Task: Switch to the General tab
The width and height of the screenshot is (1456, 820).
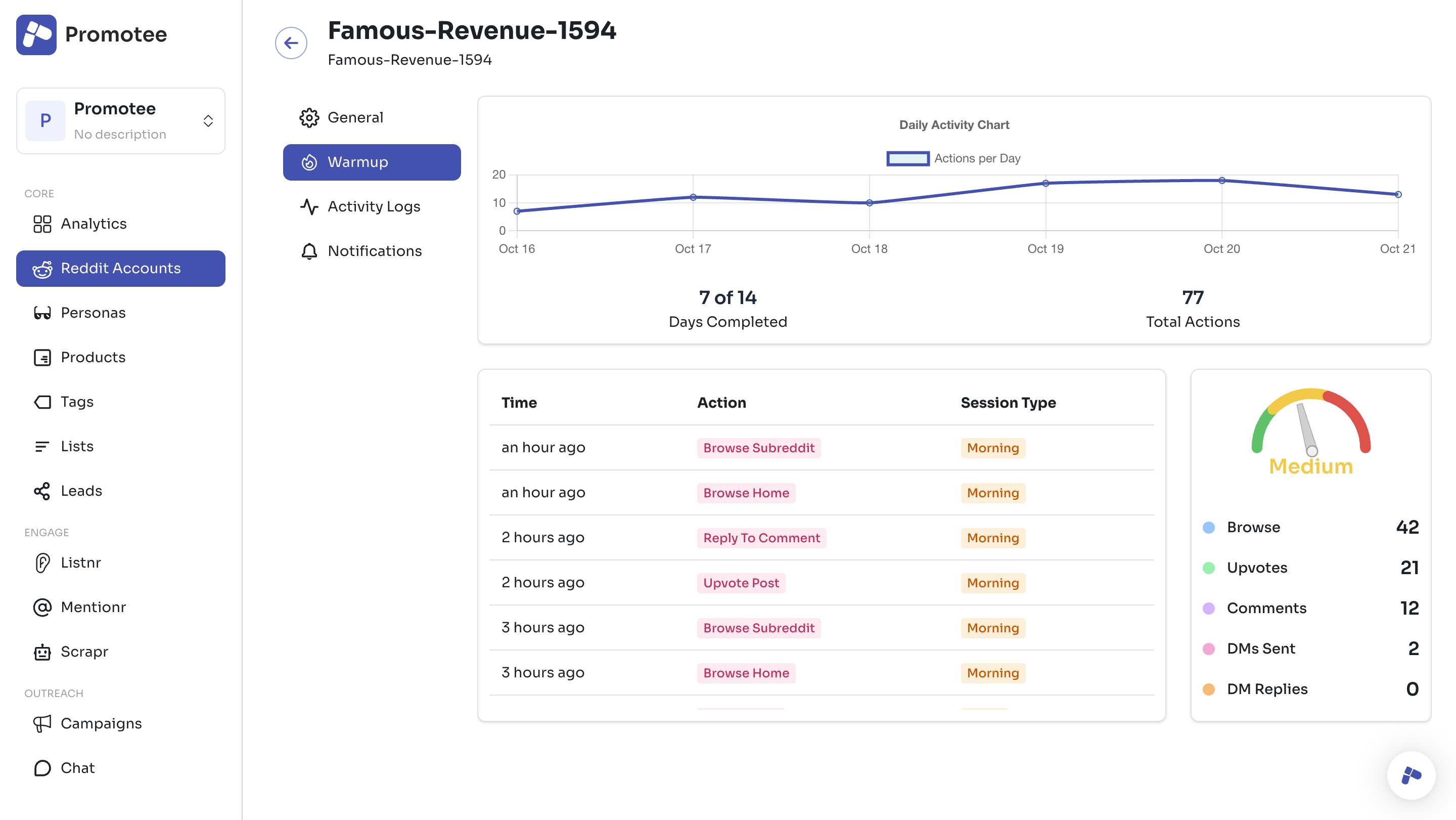Action: 355,118
